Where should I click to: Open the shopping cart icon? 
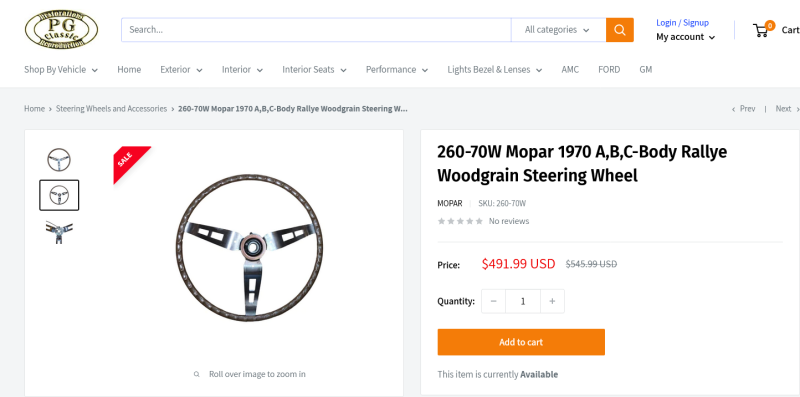[x=763, y=30]
